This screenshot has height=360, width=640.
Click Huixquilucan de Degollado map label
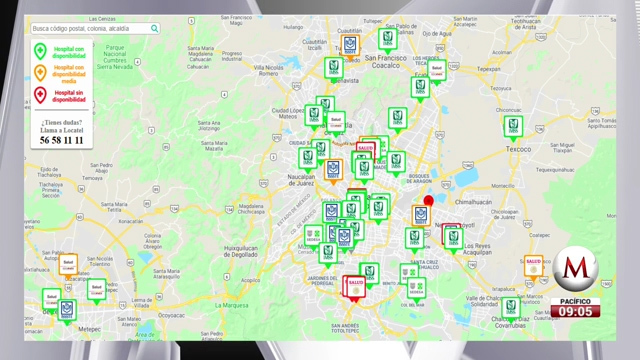click(241, 251)
